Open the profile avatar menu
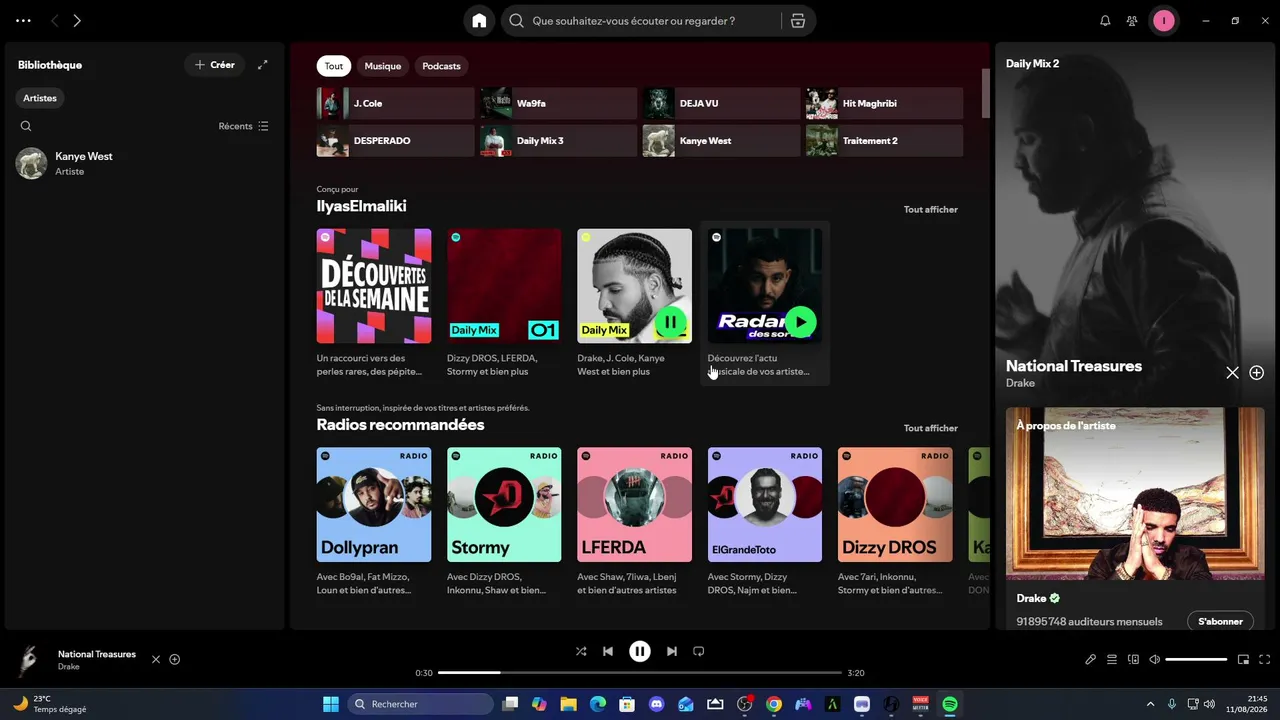 1164,21
